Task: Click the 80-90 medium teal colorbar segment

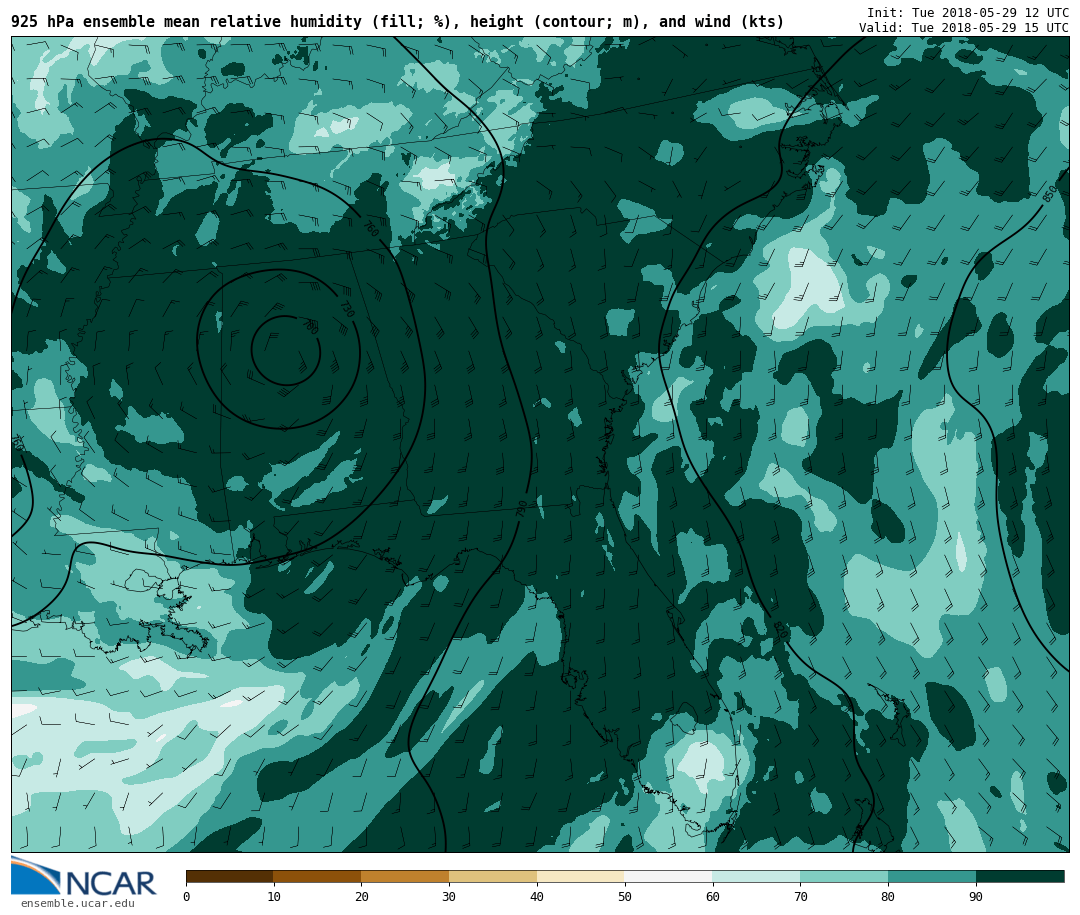Action: click(x=932, y=876)
